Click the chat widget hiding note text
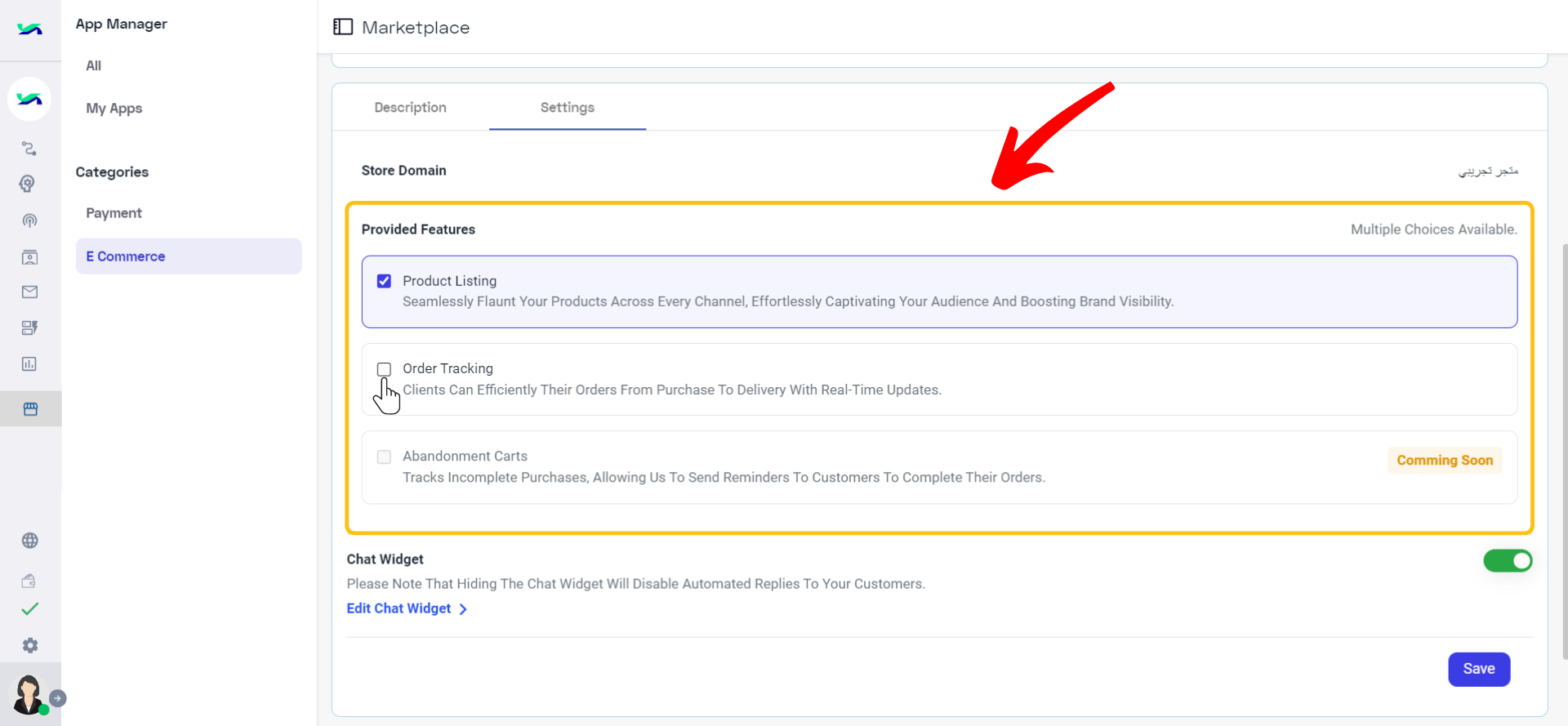The width and height of the screenshot is (1568, 726). [635, 584]
